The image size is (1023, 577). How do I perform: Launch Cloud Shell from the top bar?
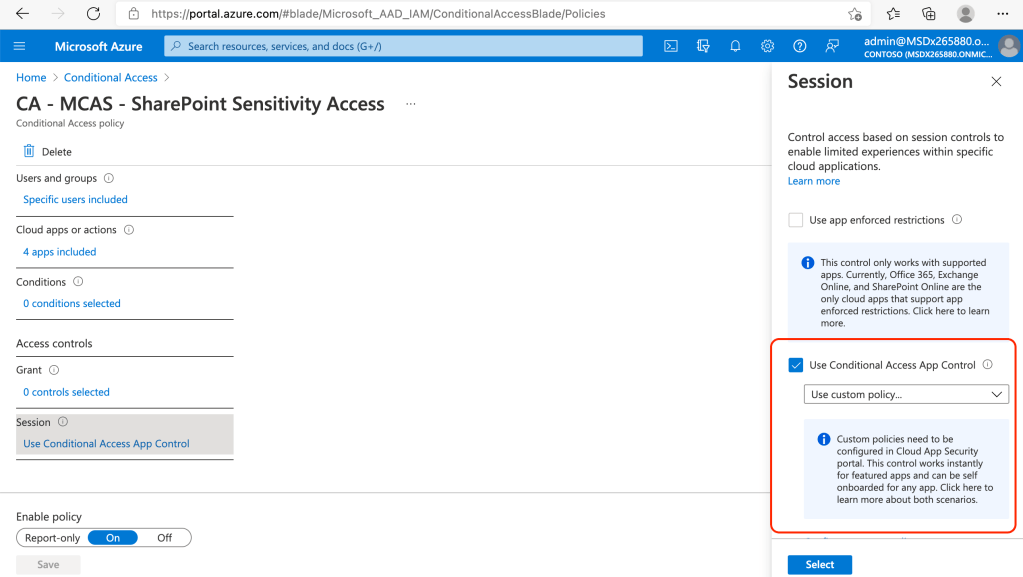point(672,46)
